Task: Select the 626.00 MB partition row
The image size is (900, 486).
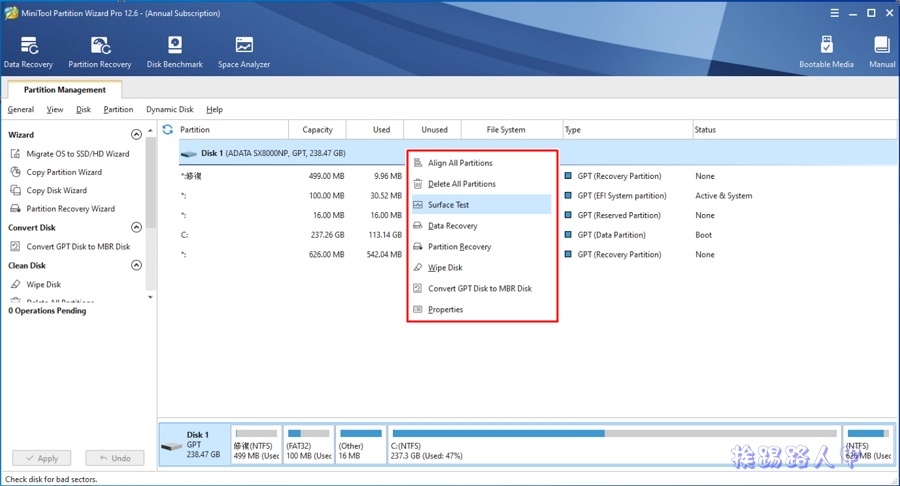Action: click(537, 254)
